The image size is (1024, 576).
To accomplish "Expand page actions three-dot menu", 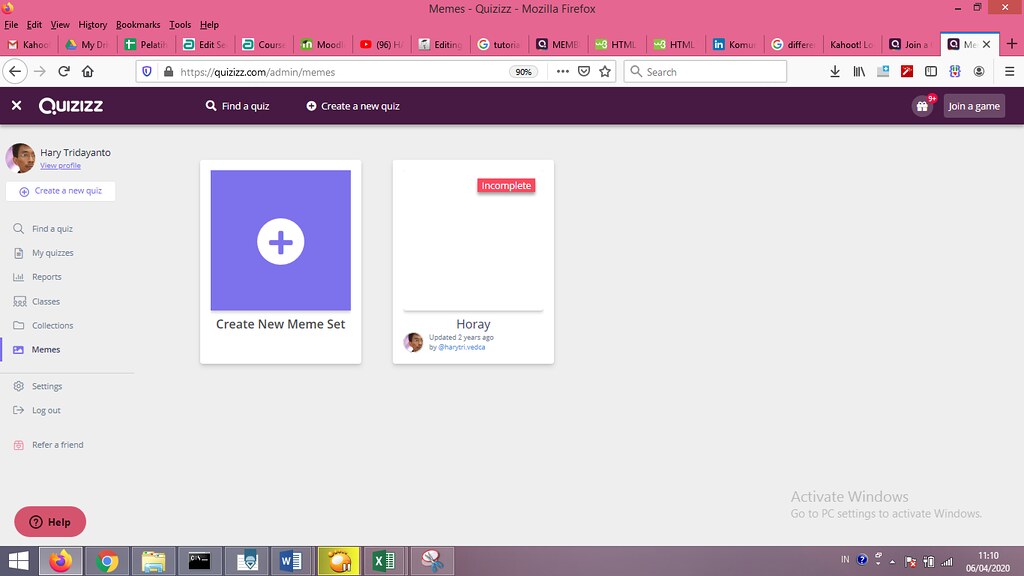I will [x=562, y=72].
